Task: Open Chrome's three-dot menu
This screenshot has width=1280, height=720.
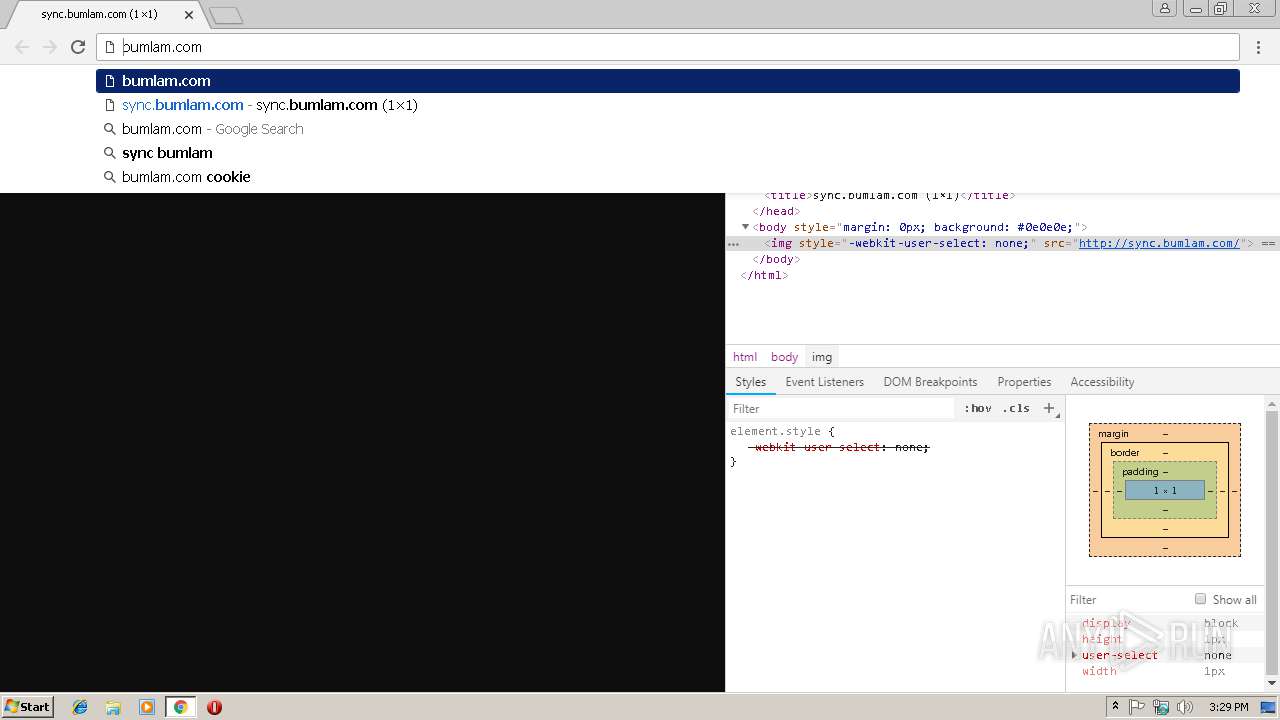Action: [1259, 47]
